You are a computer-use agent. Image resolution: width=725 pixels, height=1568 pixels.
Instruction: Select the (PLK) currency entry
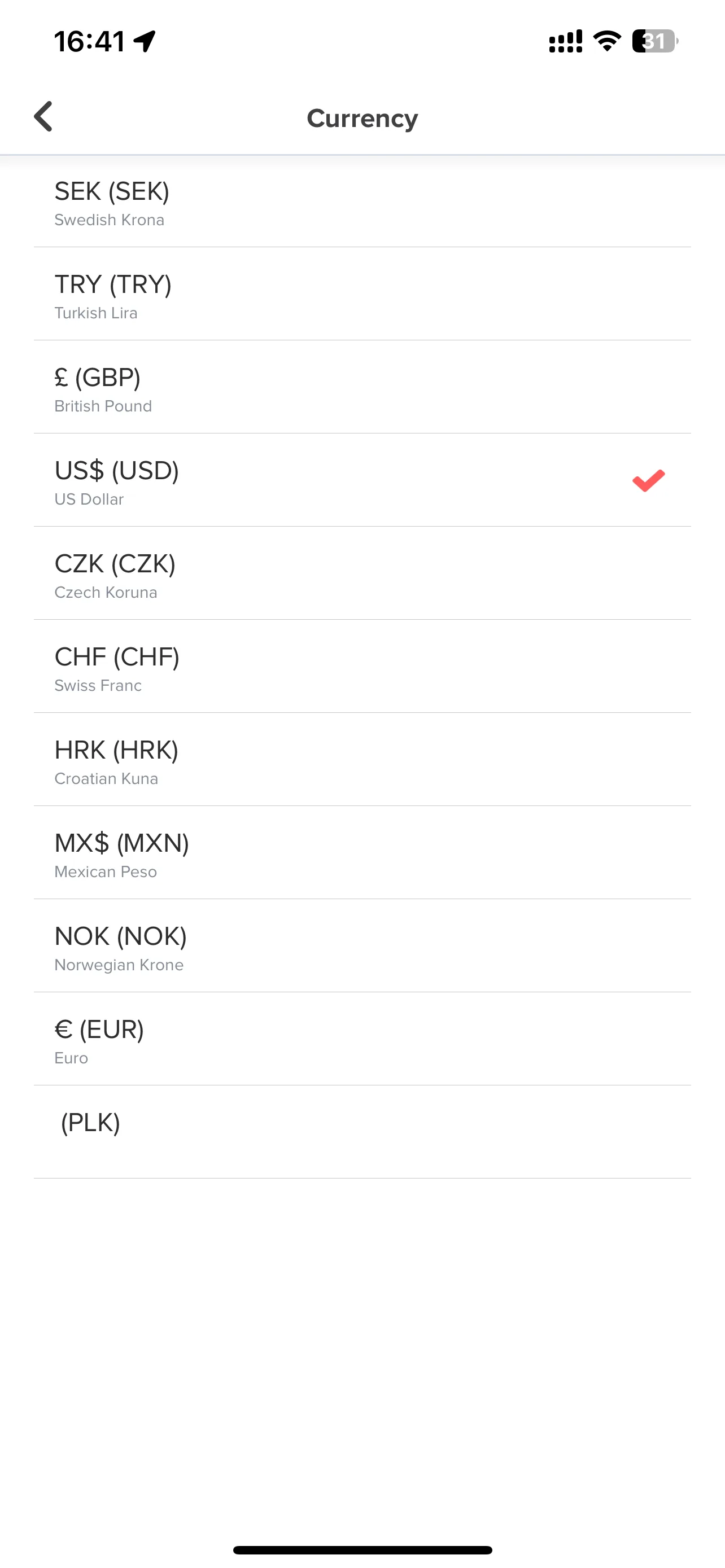click(x=362, y=1132)
